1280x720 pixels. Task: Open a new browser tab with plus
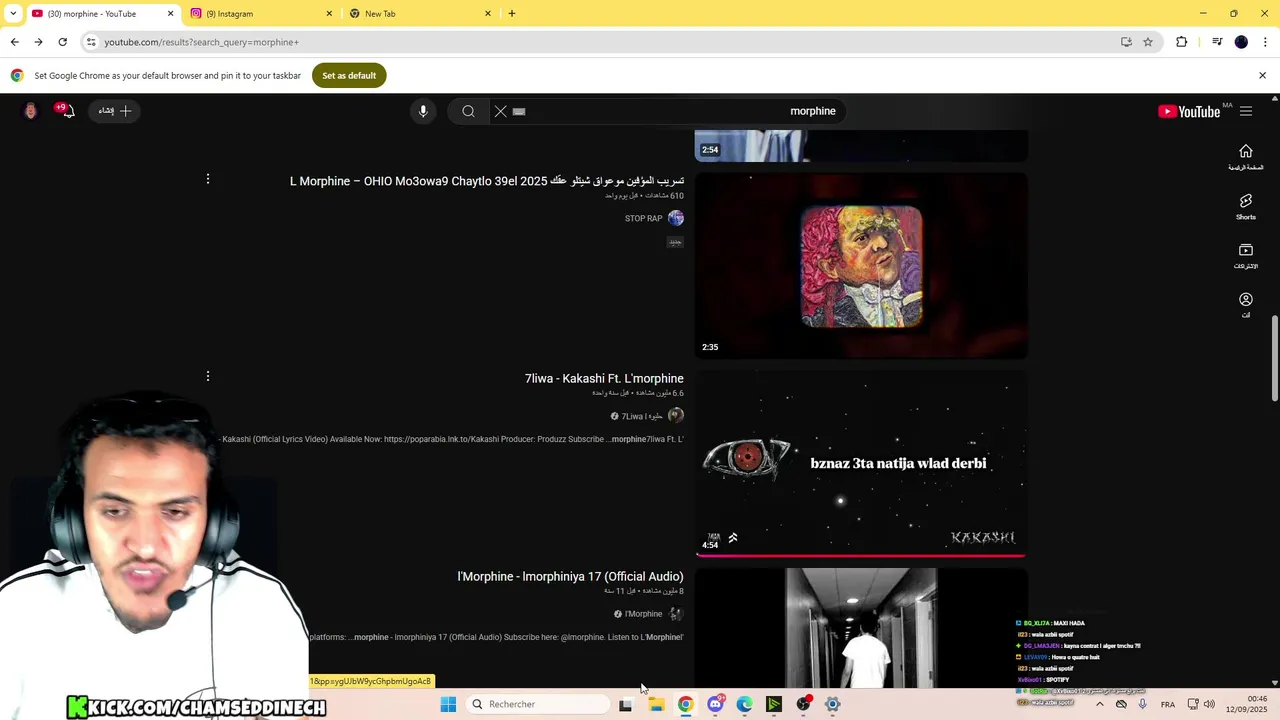pos(512,13)
